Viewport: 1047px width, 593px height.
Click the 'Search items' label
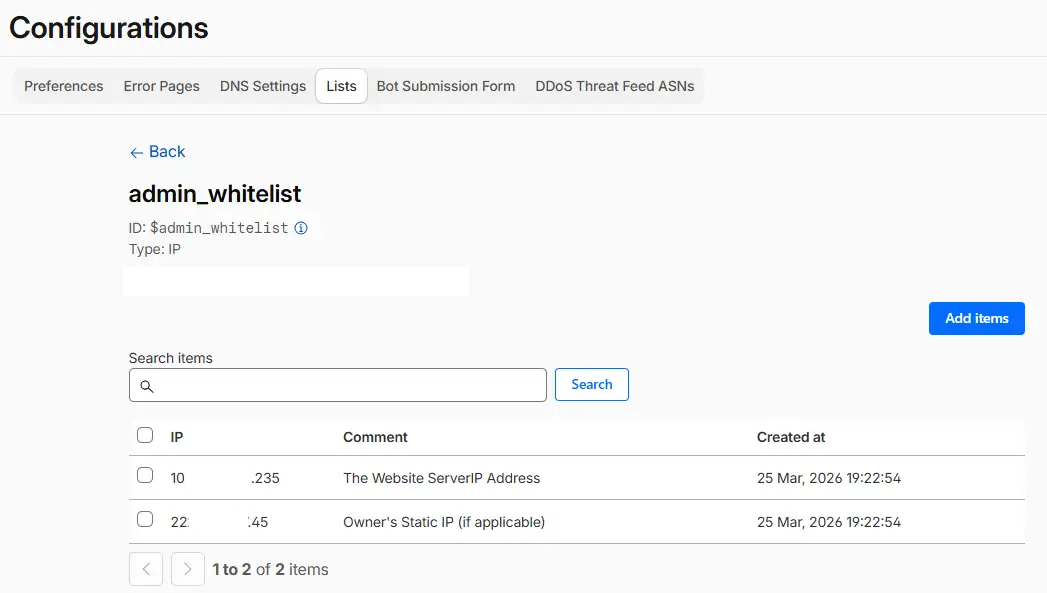[x=171, y=359]
